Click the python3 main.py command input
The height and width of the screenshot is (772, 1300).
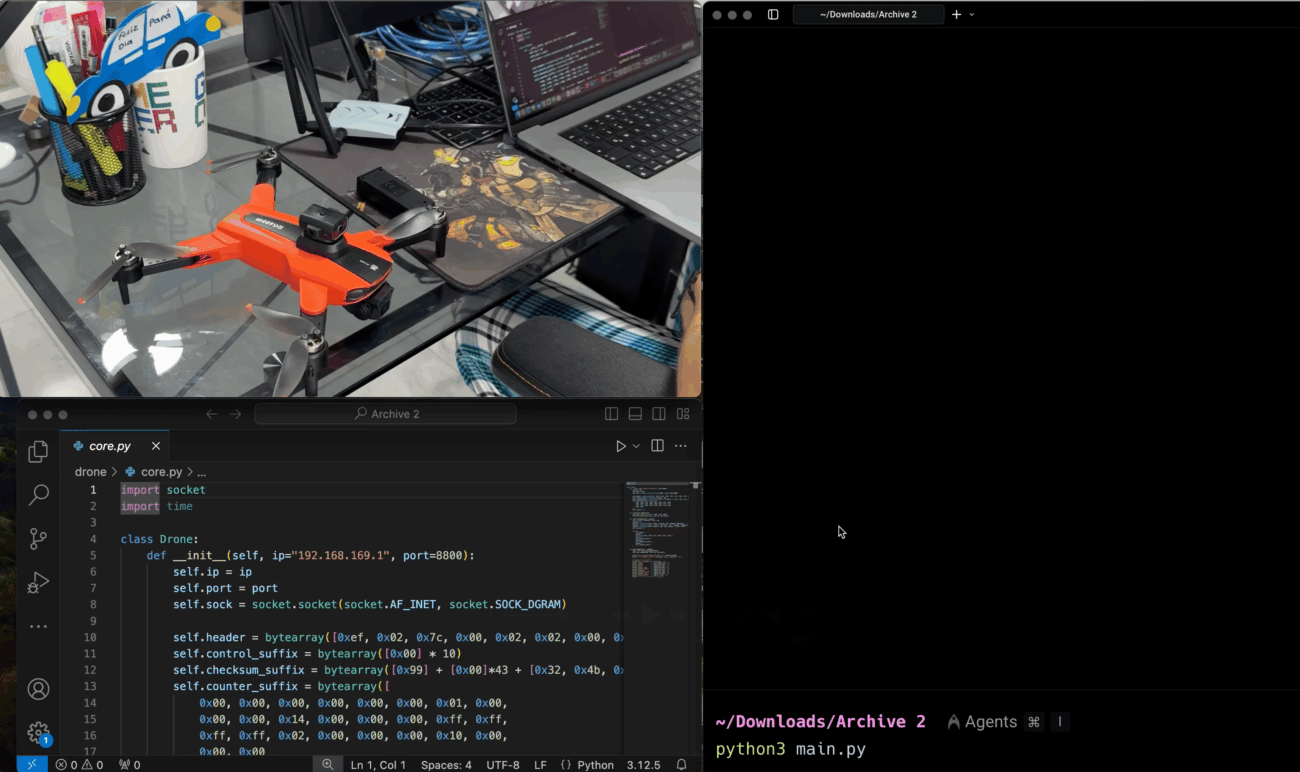(x=791, y=749)
